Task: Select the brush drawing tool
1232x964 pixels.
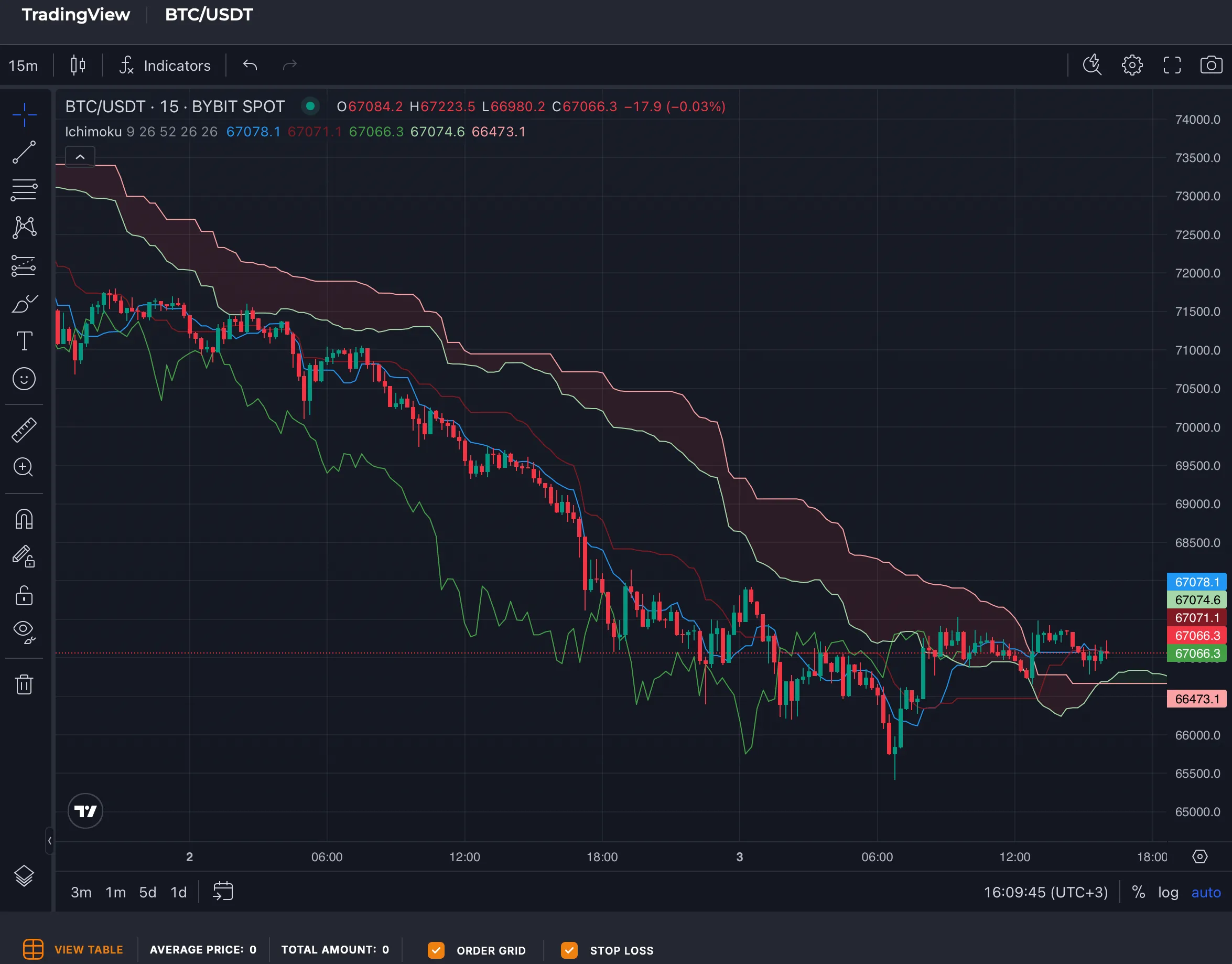Action: [24, 304]
